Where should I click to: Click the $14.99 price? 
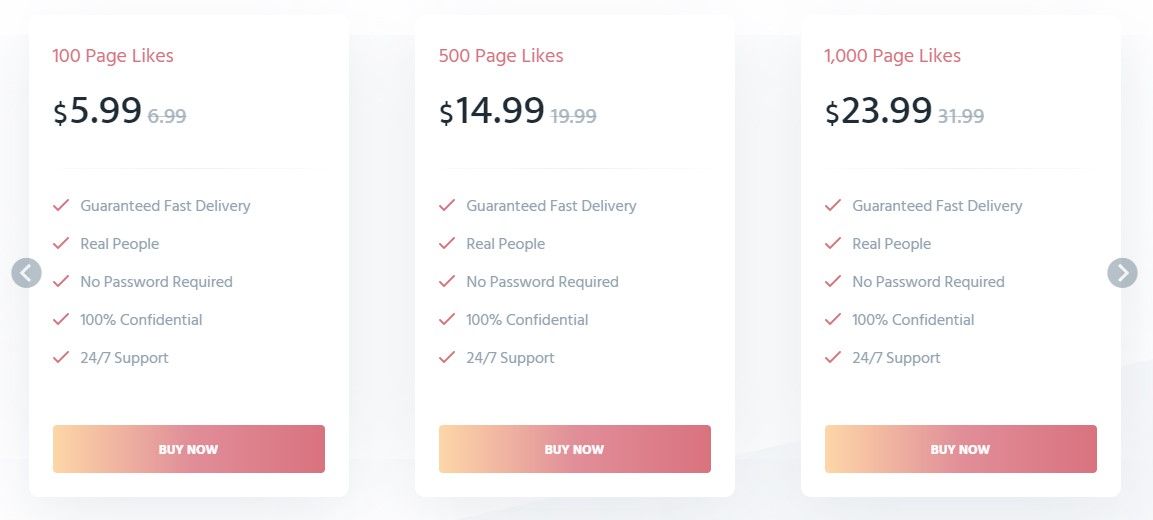tap(492, 110)
